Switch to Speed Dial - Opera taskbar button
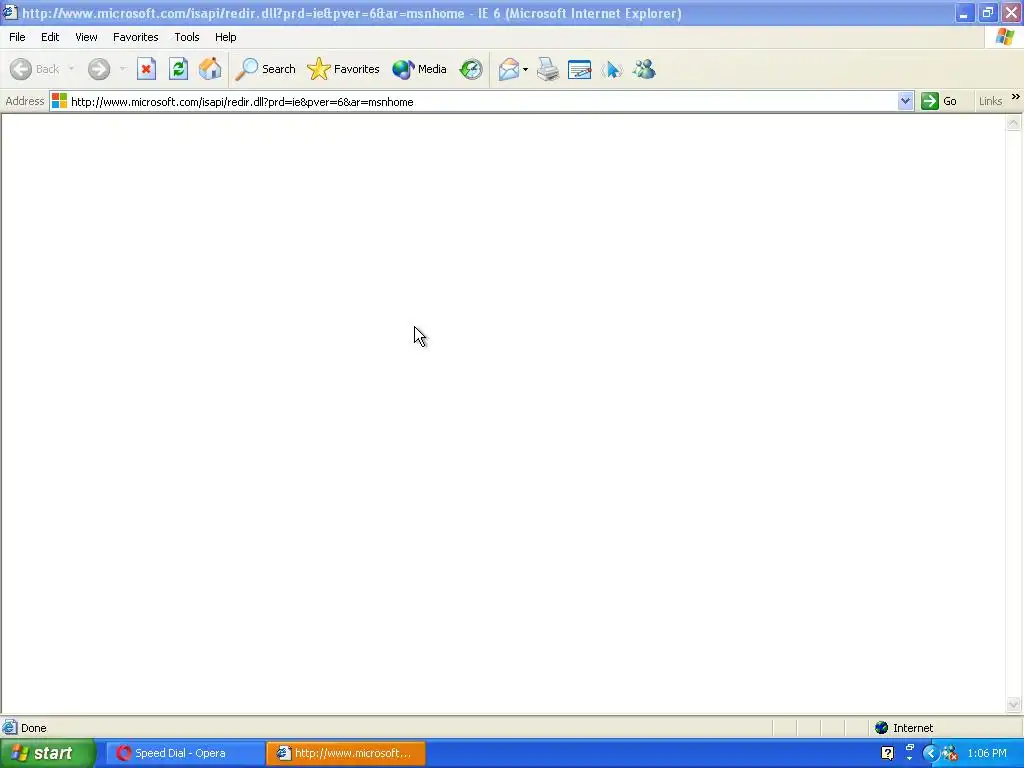1024x768 pixels. 185,754
